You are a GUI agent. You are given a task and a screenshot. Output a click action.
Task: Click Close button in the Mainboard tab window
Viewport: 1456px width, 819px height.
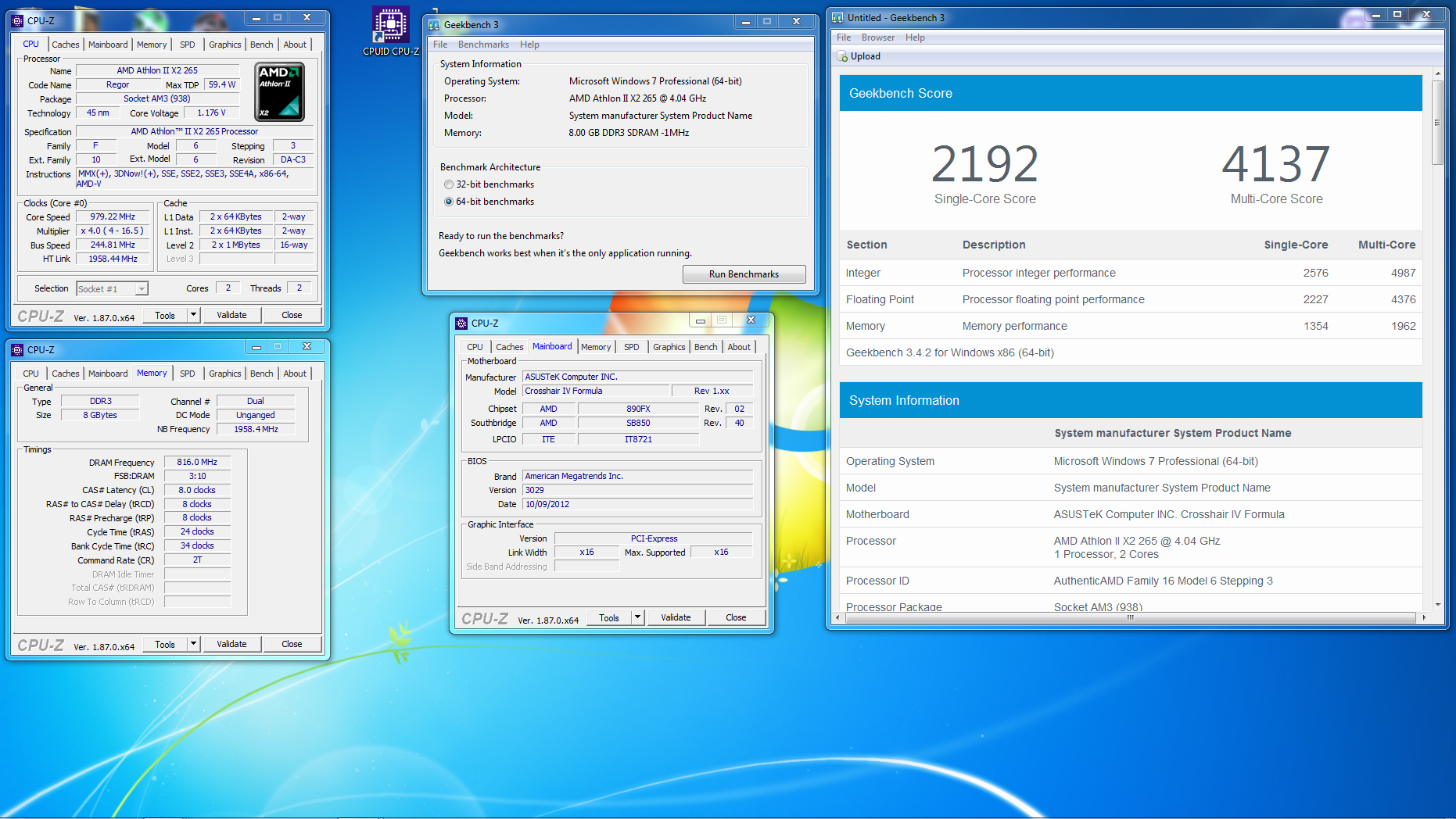(x=736, y=617)
